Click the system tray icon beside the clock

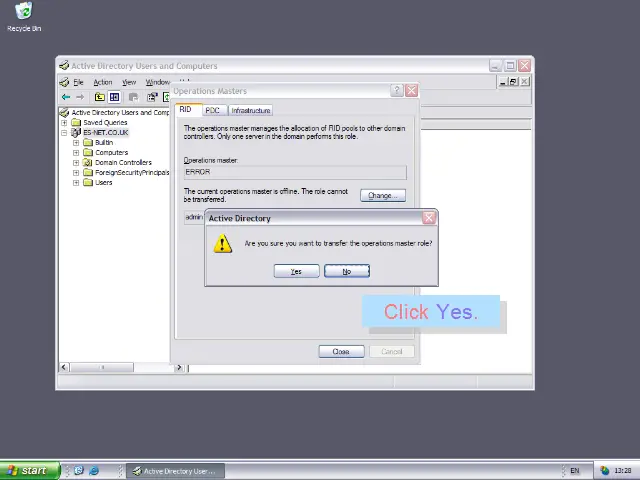[x=604, y=471]
